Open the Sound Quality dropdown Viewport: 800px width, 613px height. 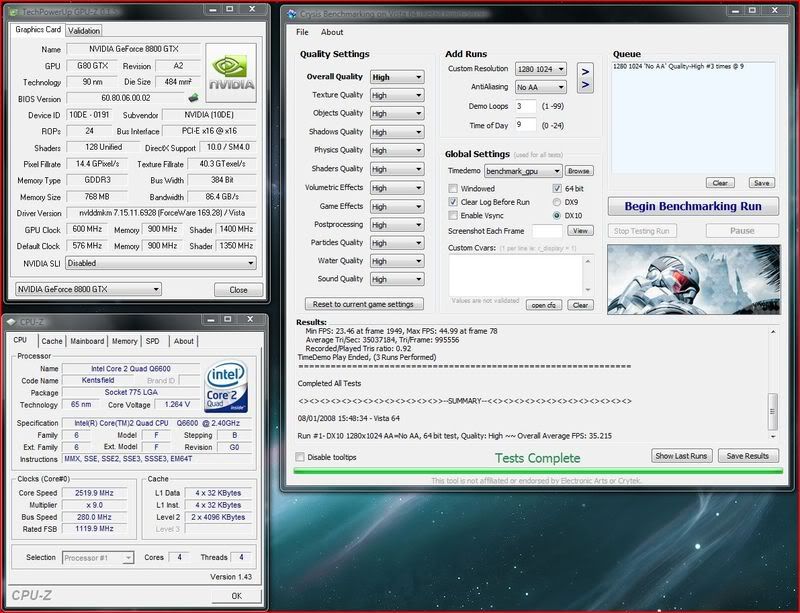coord(397,280)
